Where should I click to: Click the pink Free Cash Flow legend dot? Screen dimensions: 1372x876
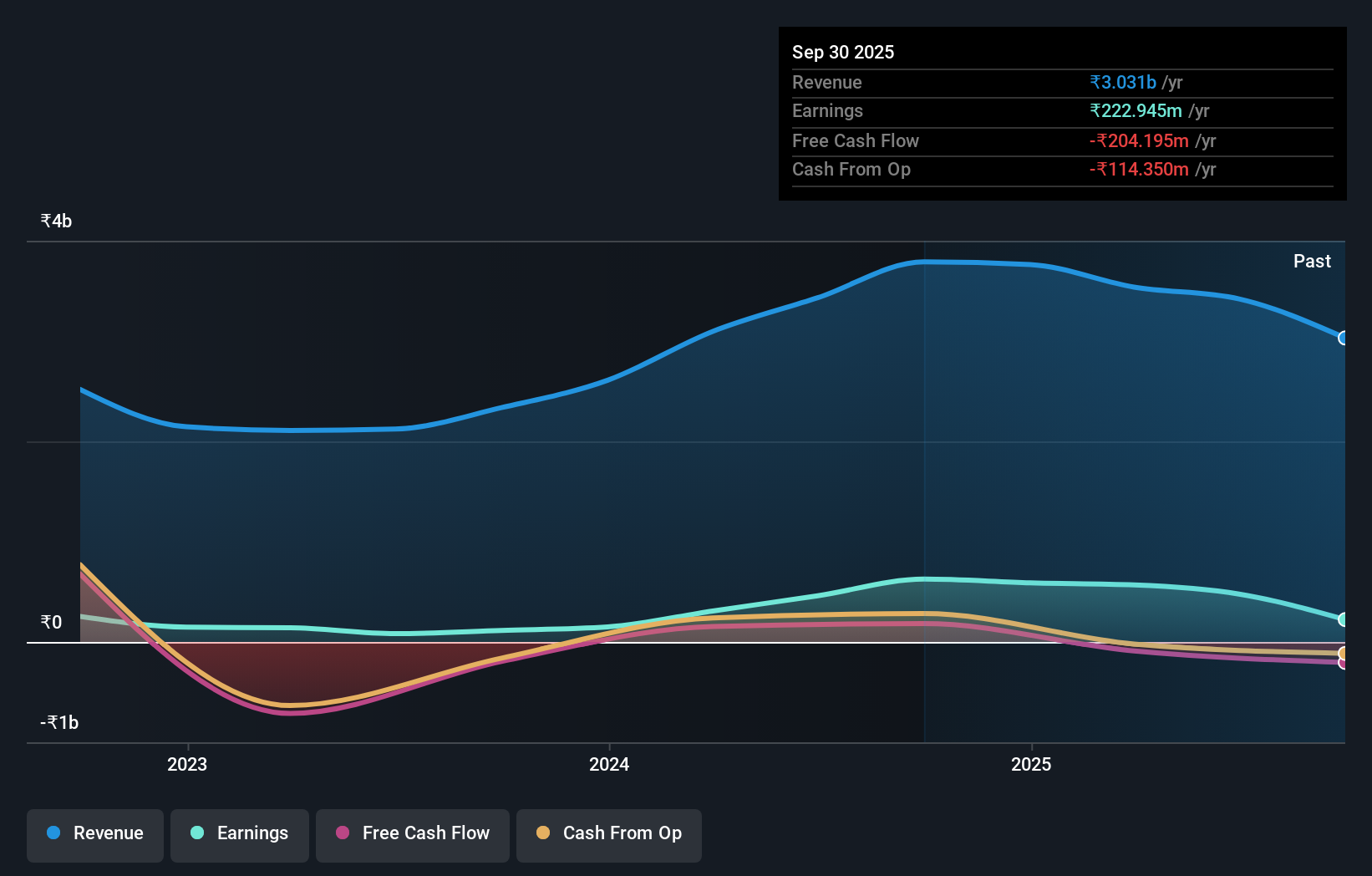click(x=341, y=833)
